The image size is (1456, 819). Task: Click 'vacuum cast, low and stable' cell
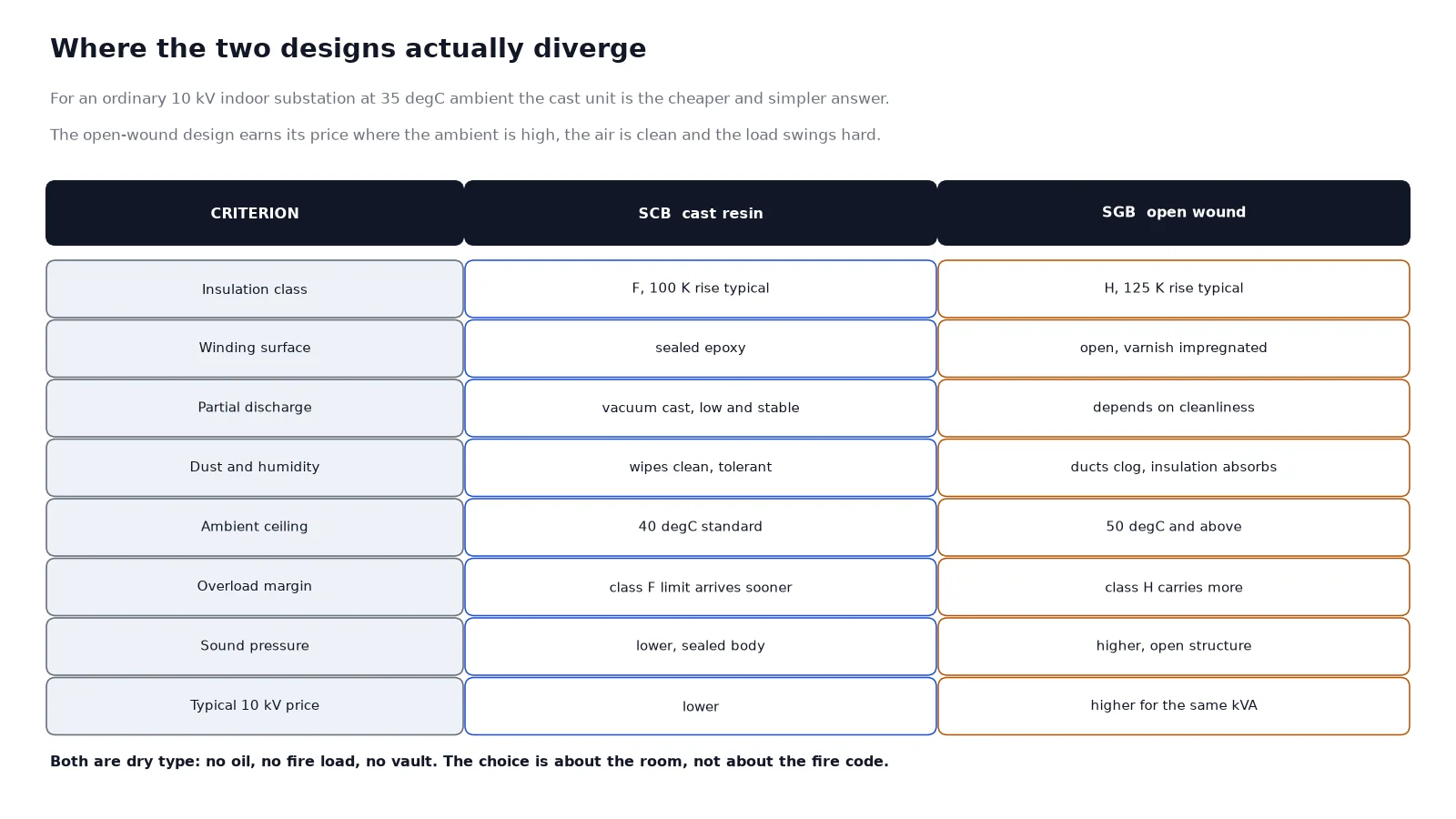pyautogui.click(x=701, y=408)
